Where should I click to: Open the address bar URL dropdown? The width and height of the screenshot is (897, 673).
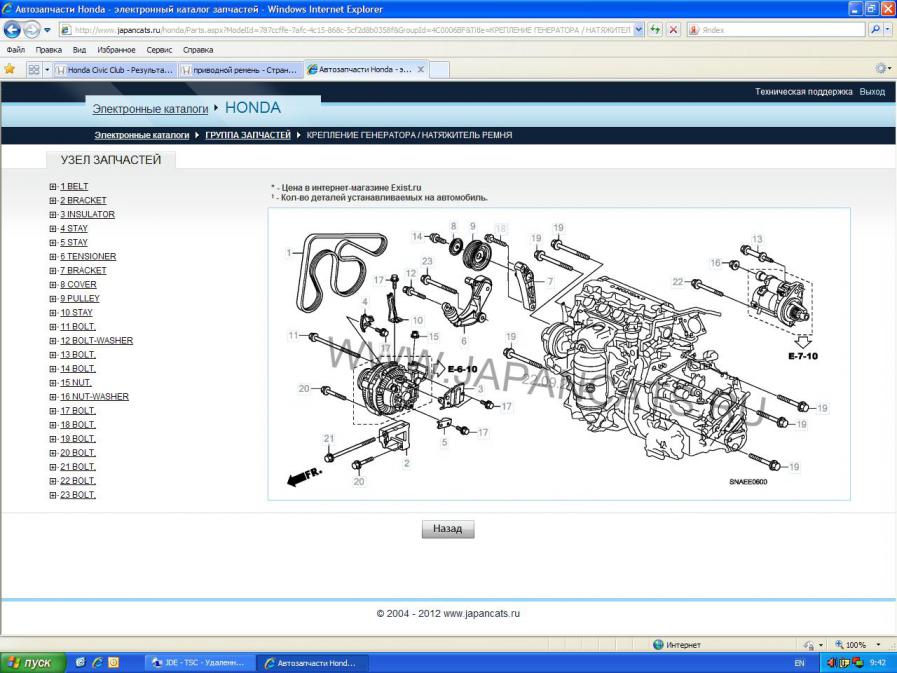coord(639,30)
